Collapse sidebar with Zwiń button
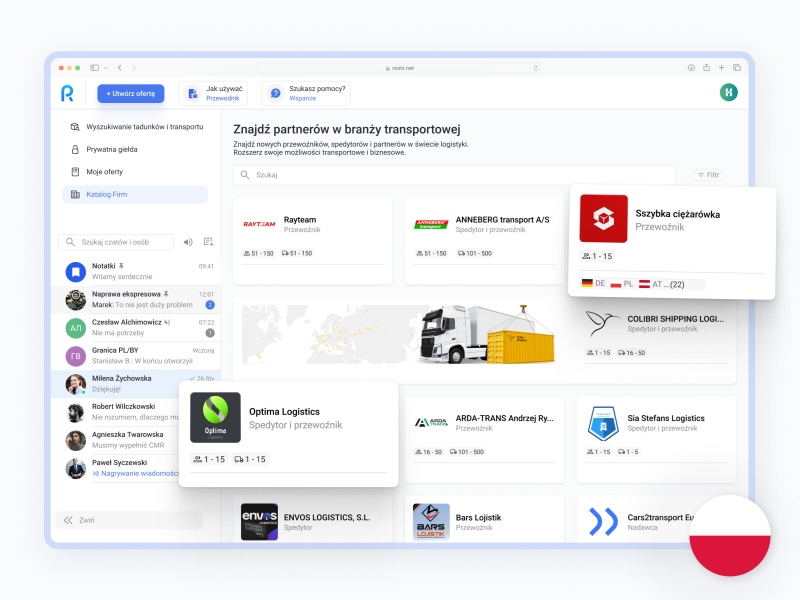800x600 pixels. pos(129,520)
